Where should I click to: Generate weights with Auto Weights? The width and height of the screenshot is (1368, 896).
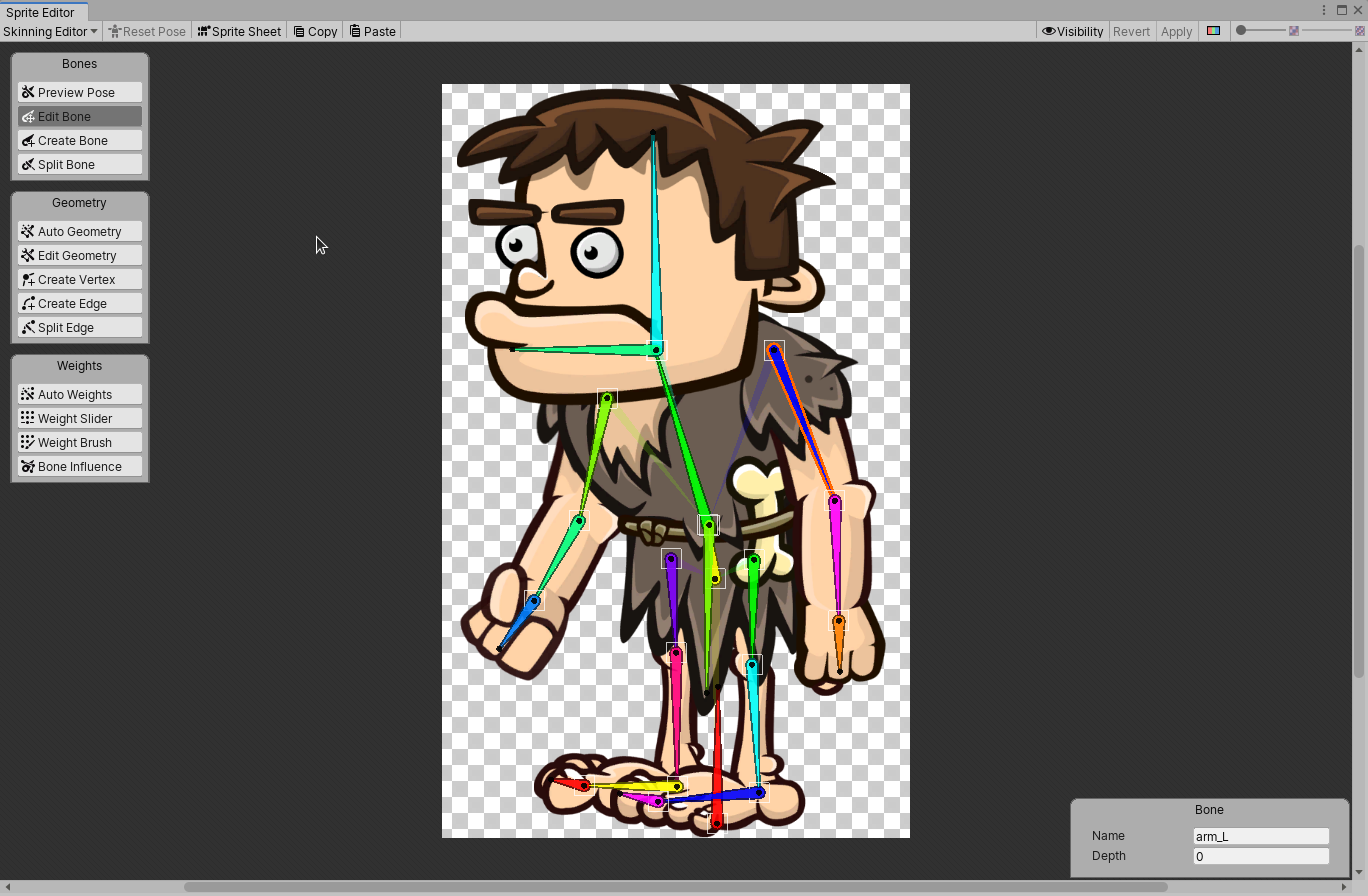[x=79, y=394]
